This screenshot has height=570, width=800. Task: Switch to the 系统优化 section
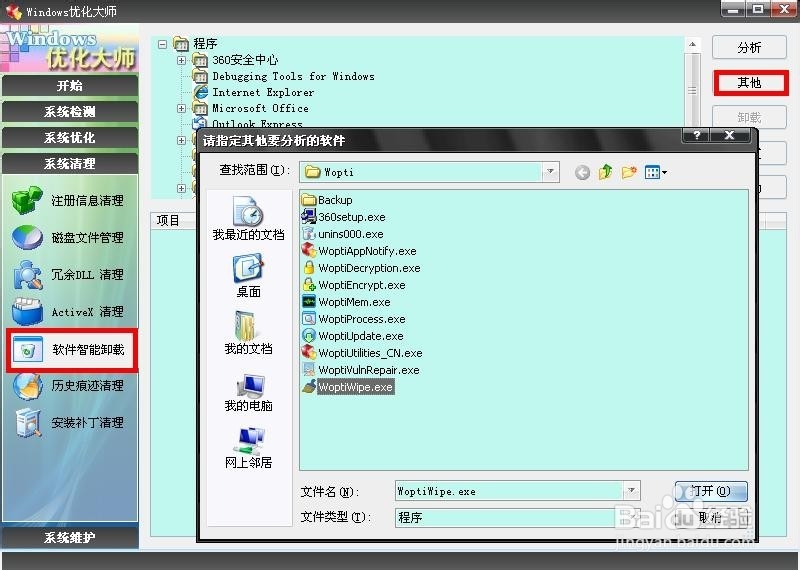(x=70, y=138)
